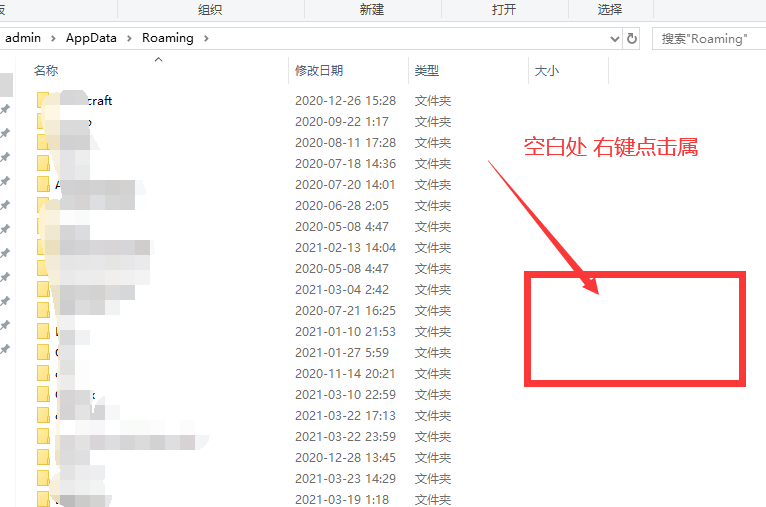Viewport: 766px width, 507px height.
Task: Select folder icon dated 2021-02-13 14:04
Action: click(x=43, y=247)
